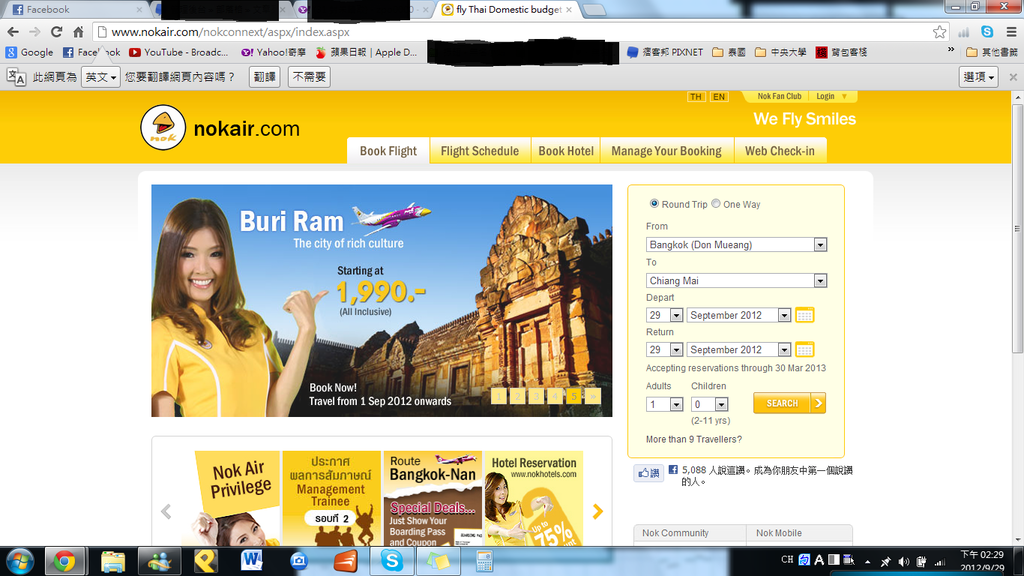
Task: Open the Adults count dropdown
Action: 664,405
